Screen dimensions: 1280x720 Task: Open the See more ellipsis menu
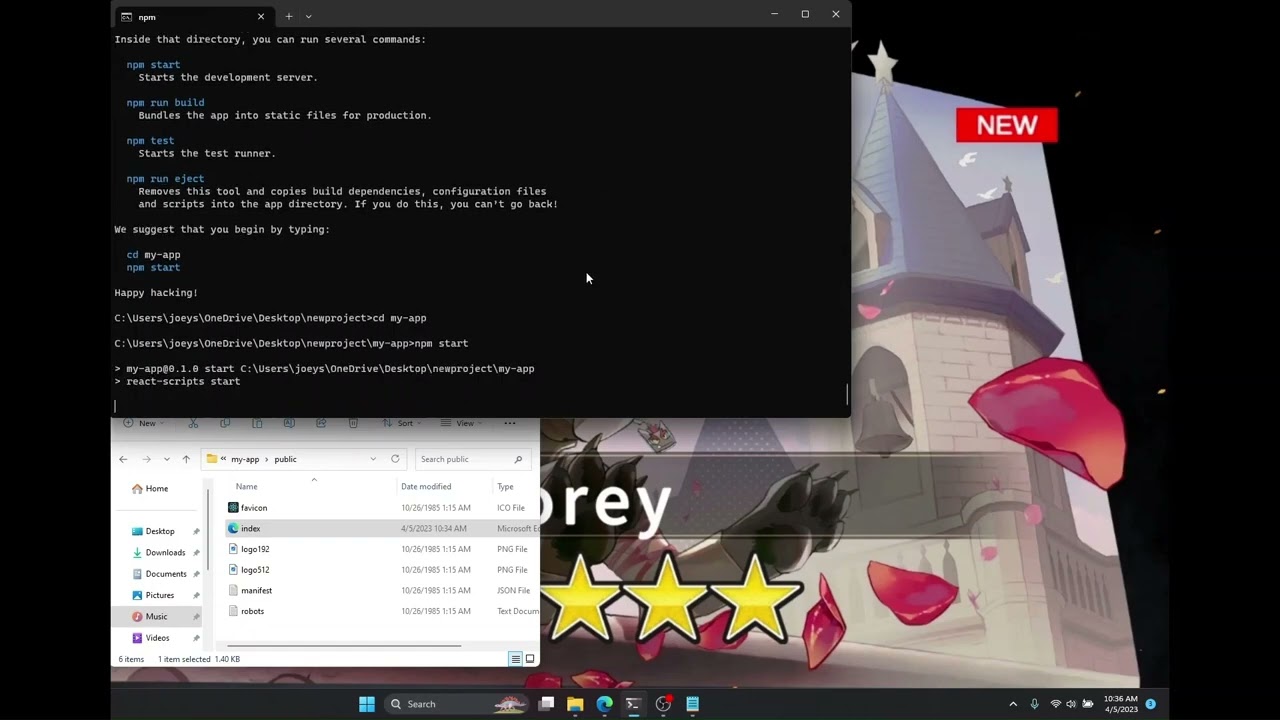click(510, 423)
